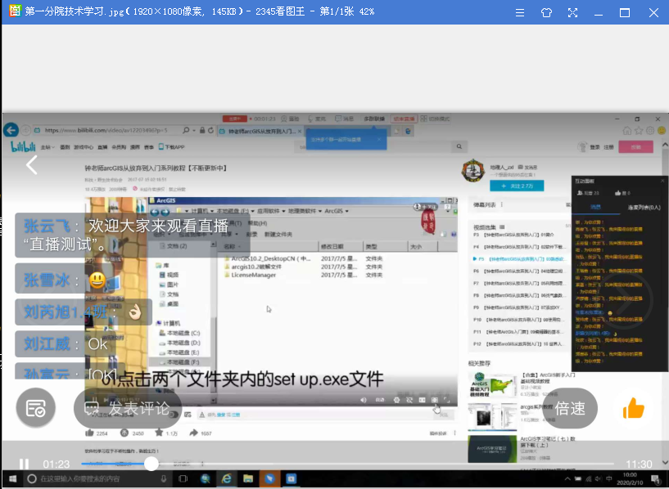The width and height of the screenshot is (669, 489).
Task: Pause the playback with pause button
Action: click(x=24, y=464)
